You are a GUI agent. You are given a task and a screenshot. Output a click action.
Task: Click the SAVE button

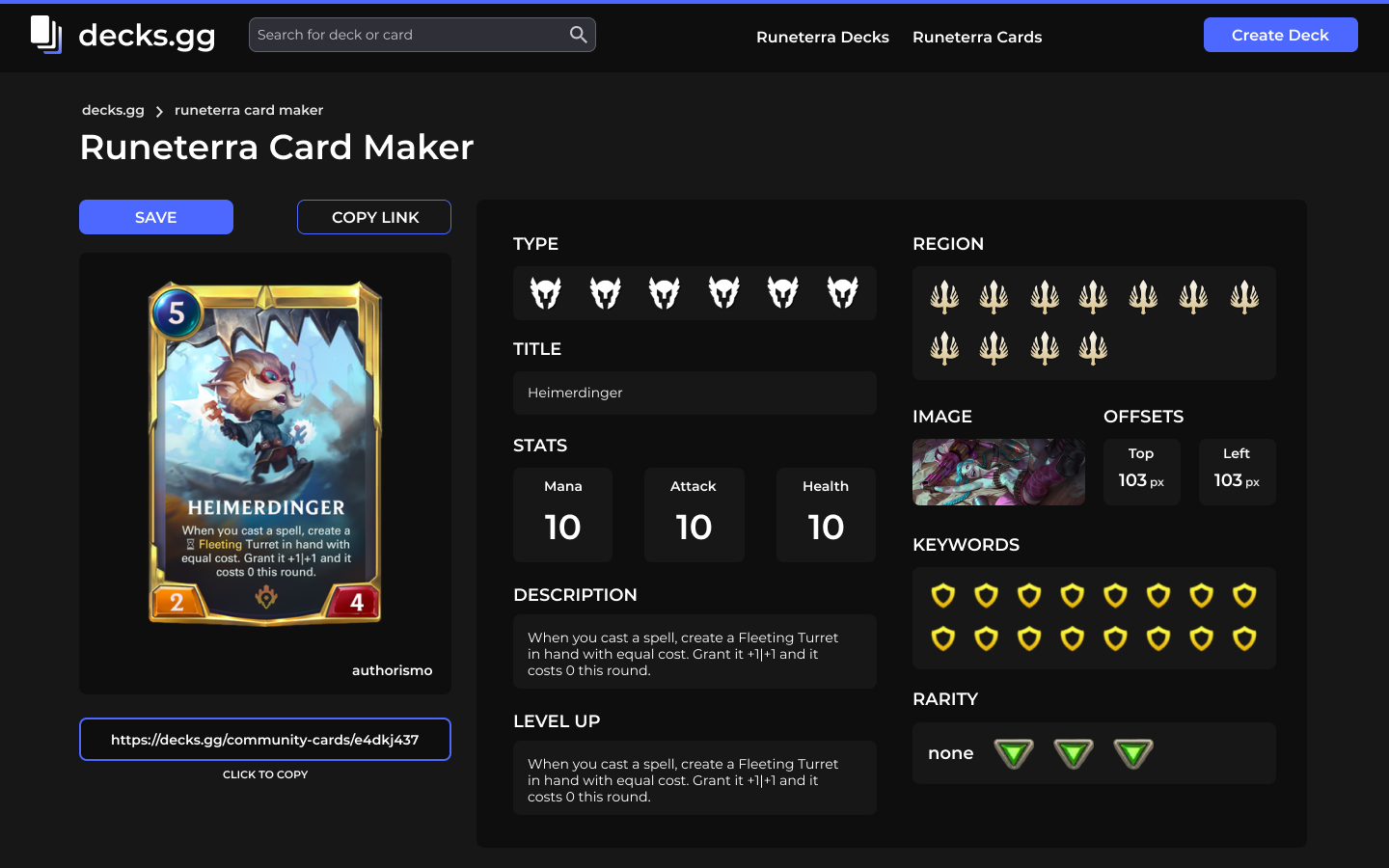(x=155, y=217)
